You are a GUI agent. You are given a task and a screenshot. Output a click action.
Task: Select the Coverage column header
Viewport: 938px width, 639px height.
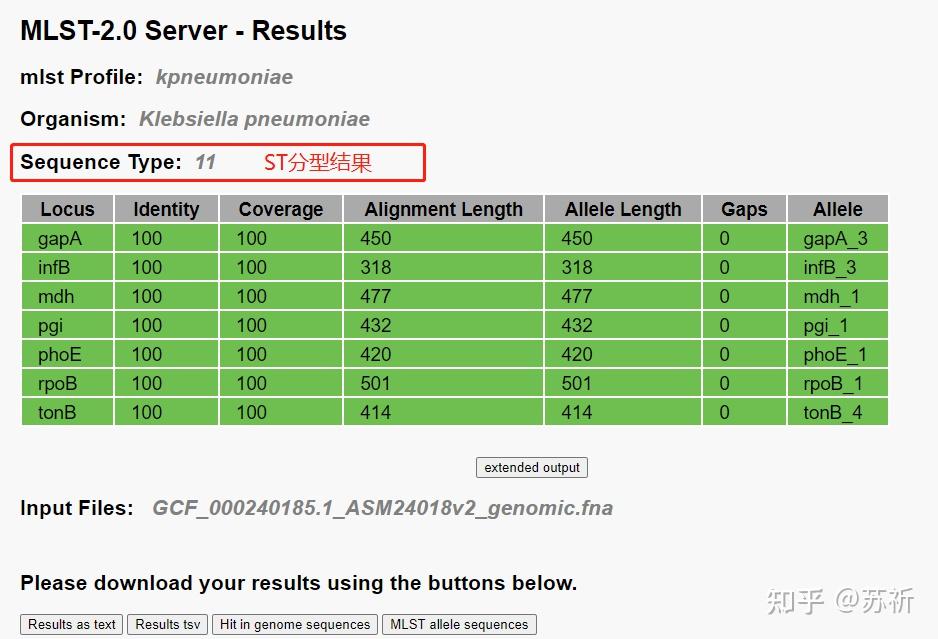[281, 209]
